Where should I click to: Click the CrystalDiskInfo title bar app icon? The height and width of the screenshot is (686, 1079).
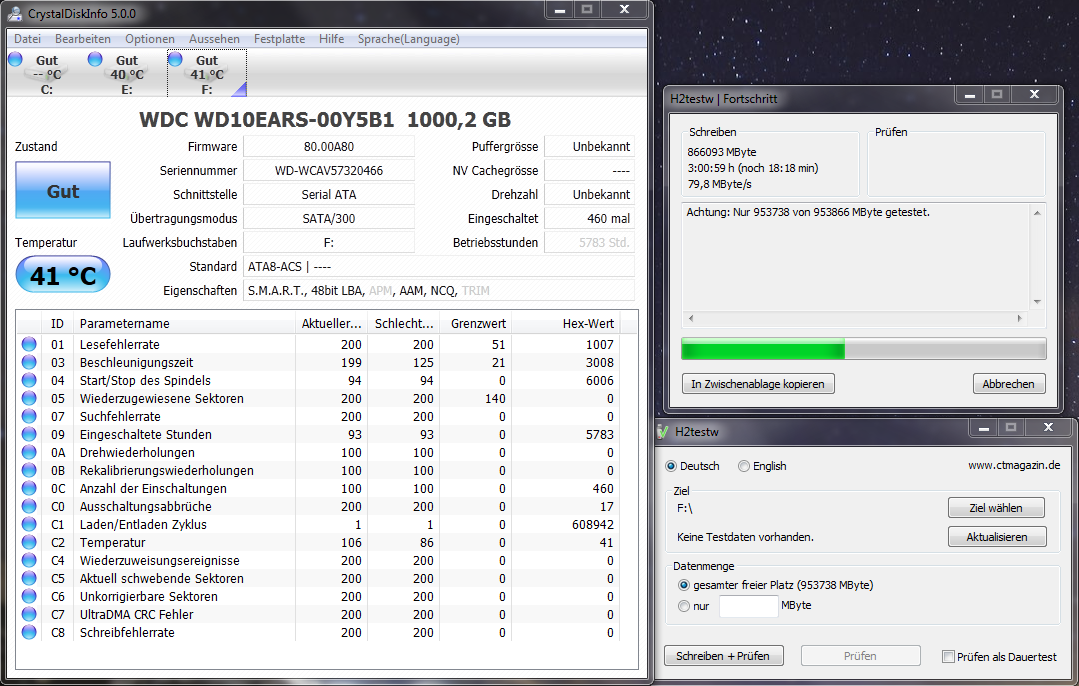(x=14, y=13)
